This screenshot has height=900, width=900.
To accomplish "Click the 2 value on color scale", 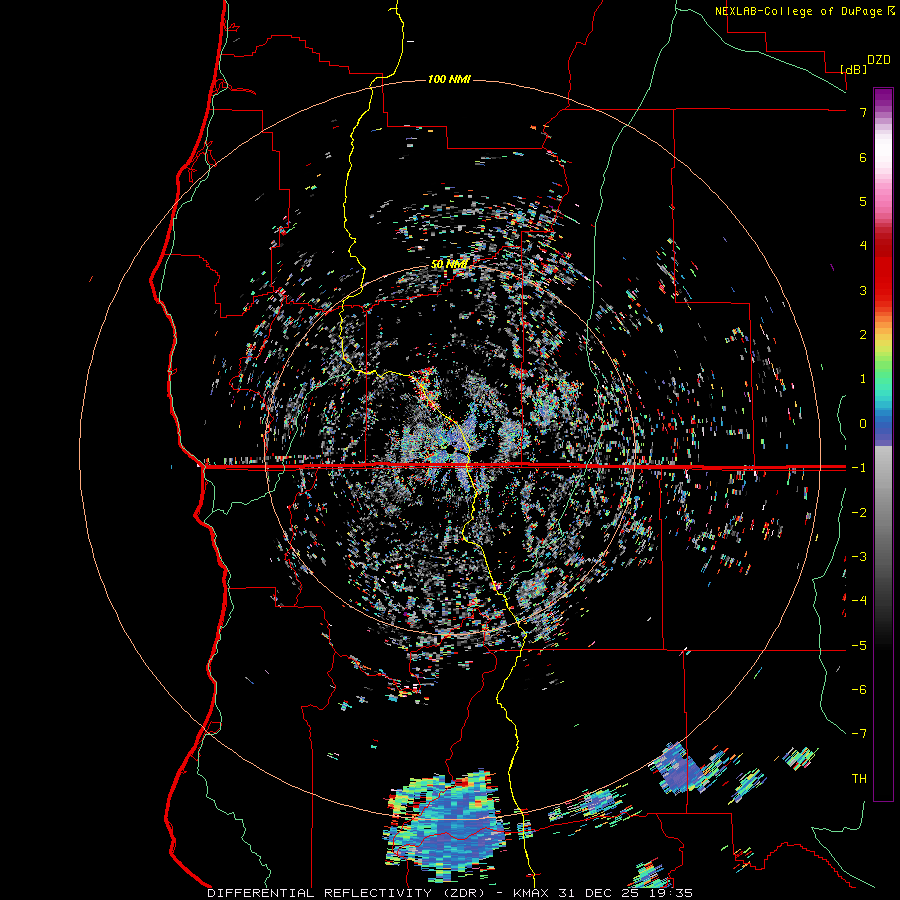I will [863, 334].
